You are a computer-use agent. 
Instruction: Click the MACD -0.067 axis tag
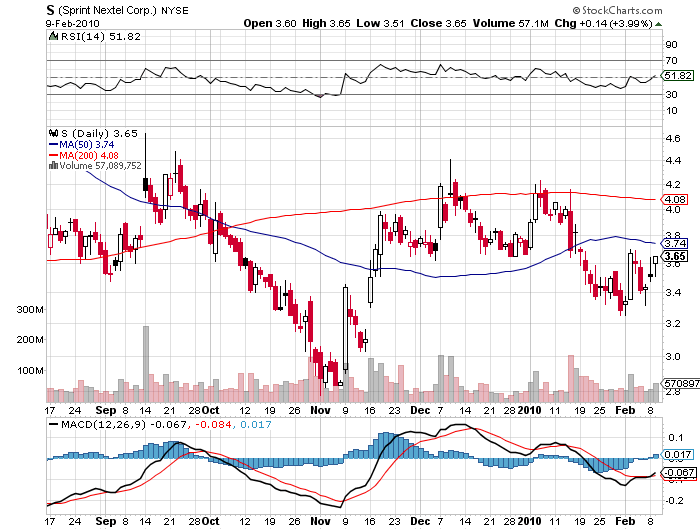pyautogui.click(x=678, y=472)
